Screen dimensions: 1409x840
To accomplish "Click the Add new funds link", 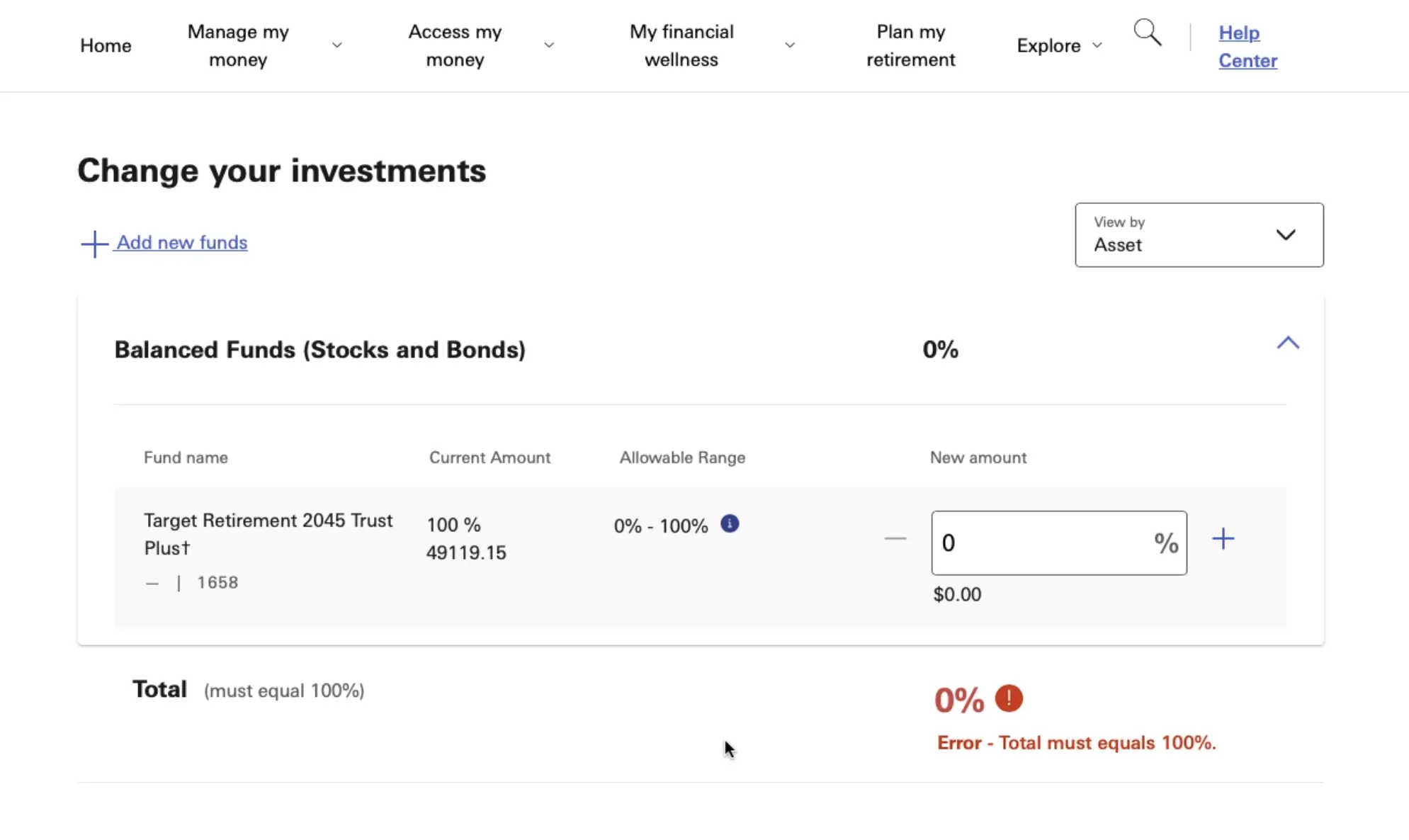I will pos(182,242).
